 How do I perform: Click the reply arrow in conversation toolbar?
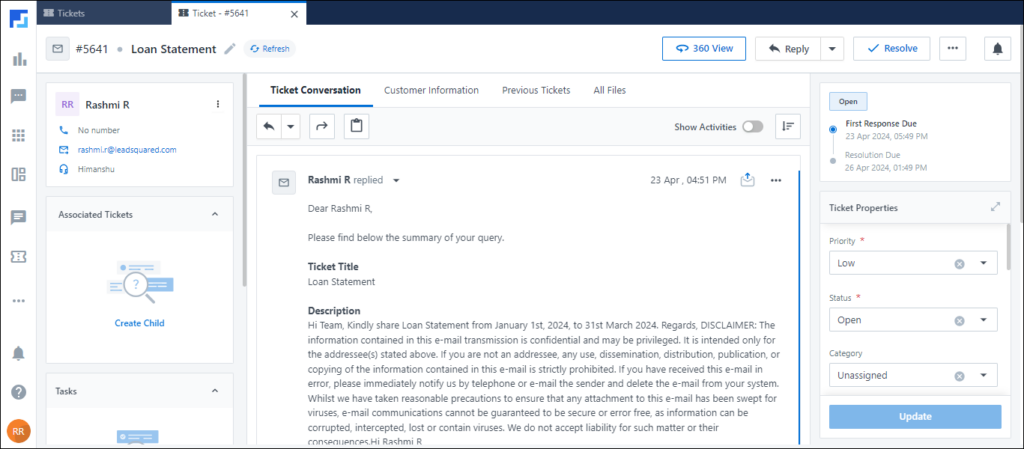tap(268, 127)
